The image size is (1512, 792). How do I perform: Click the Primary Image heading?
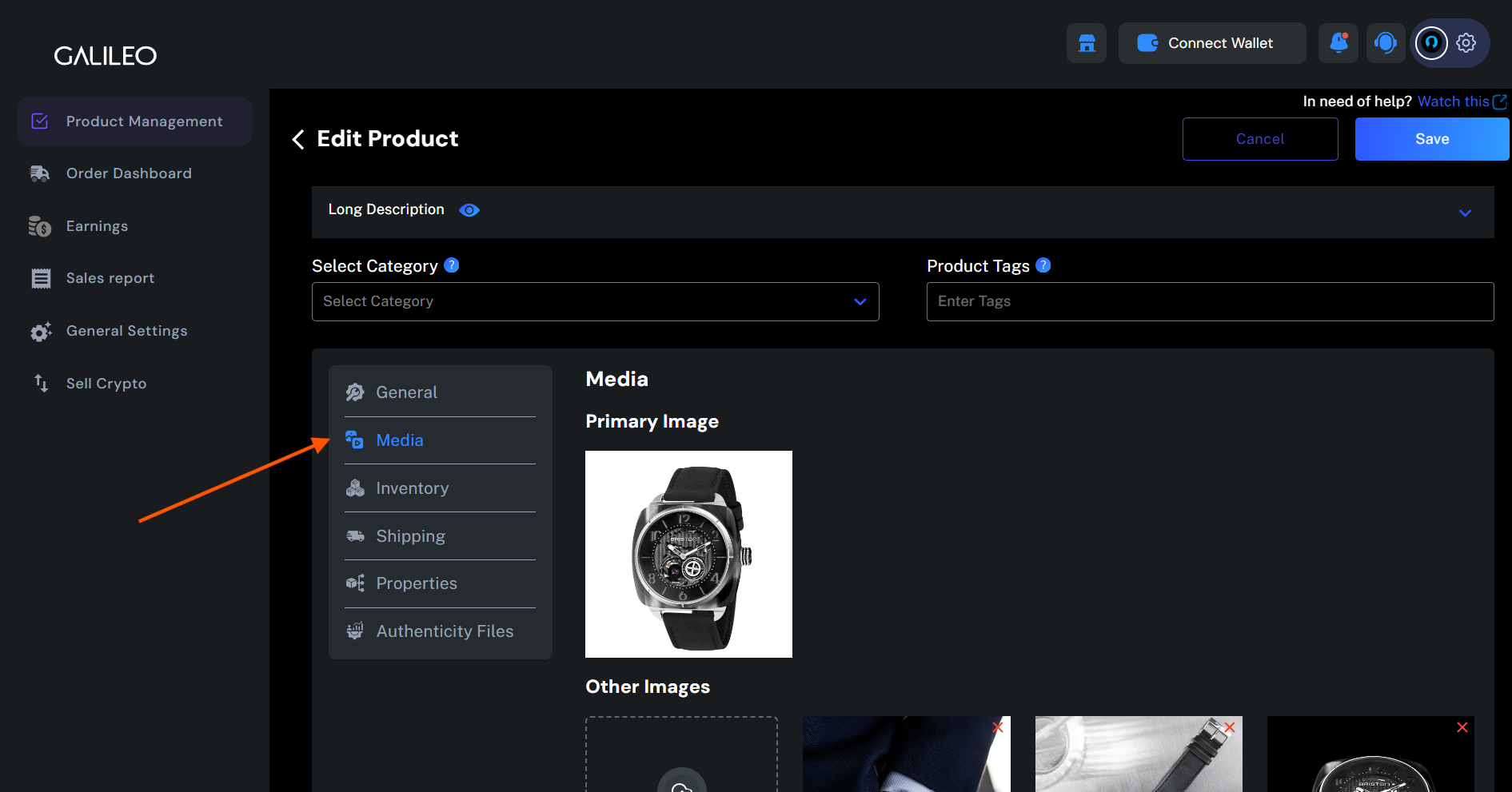[652, 422]
